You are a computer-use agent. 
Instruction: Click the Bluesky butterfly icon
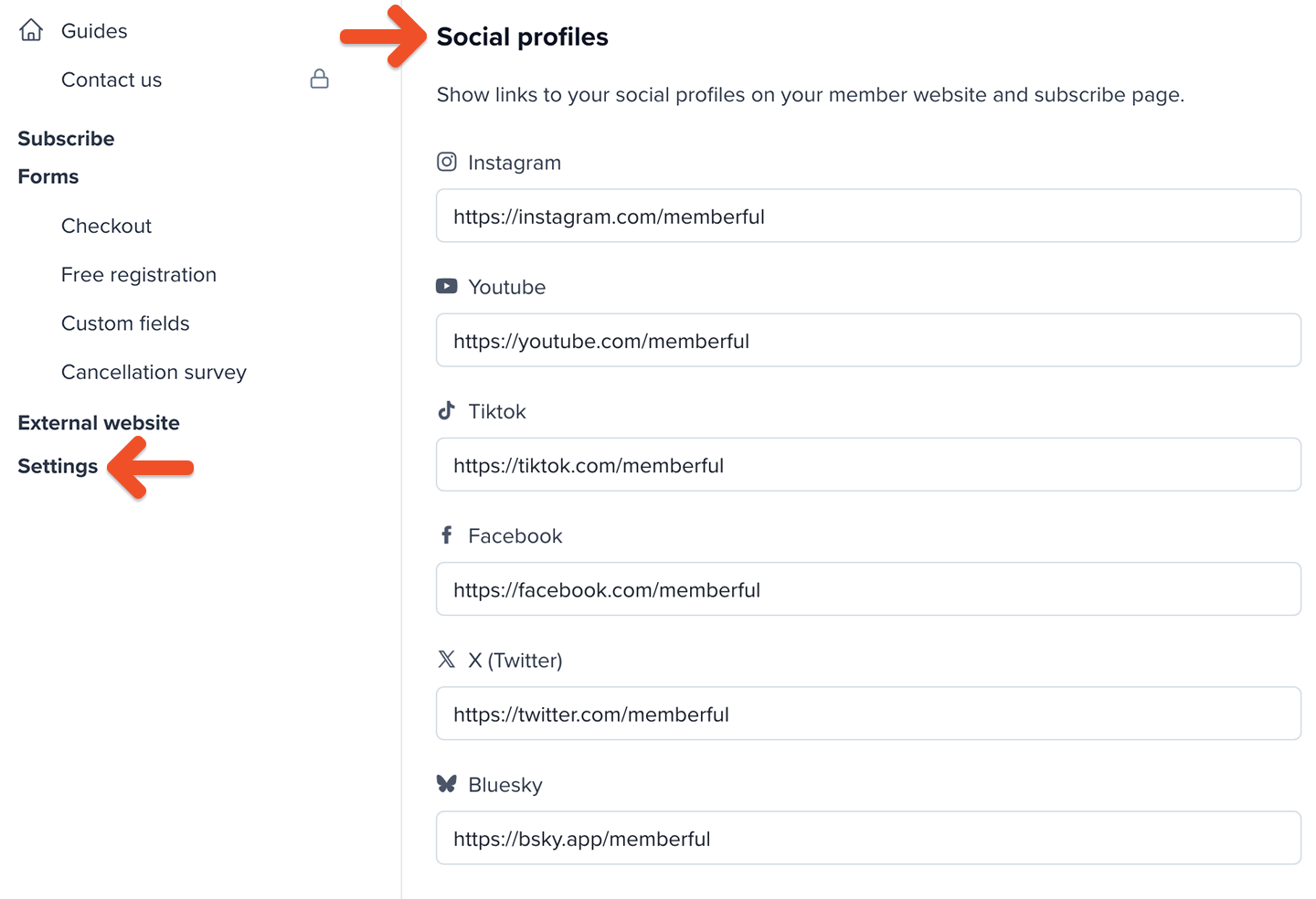tap(447, 783)
